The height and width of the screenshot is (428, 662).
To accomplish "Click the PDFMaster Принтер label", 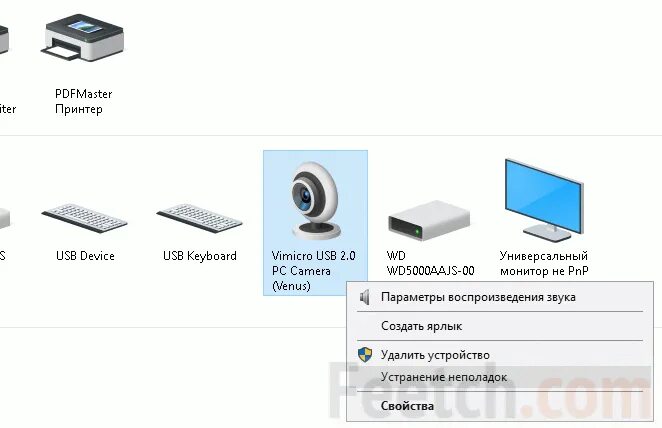I will 84,101.
